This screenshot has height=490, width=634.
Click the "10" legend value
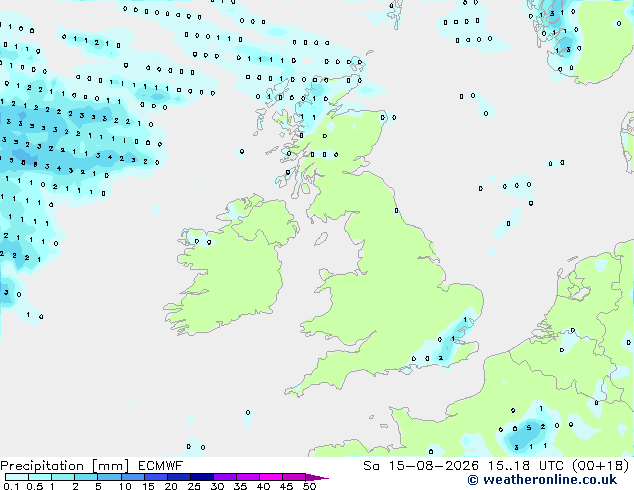pos(125,486)
